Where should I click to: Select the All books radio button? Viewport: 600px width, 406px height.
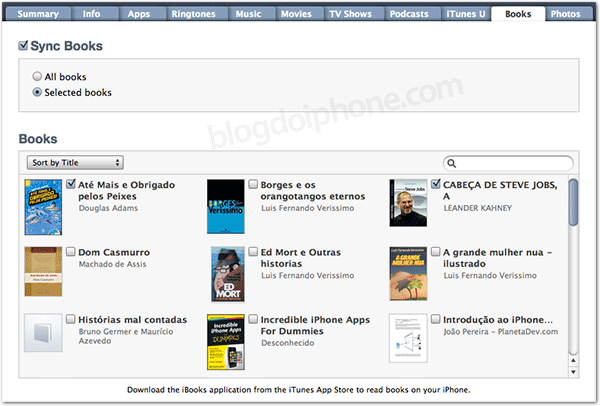pos(37,77)
